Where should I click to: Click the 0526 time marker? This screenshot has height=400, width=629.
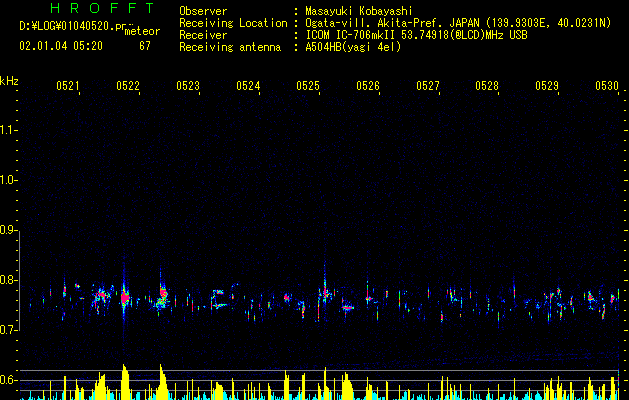tap(368, 85)
